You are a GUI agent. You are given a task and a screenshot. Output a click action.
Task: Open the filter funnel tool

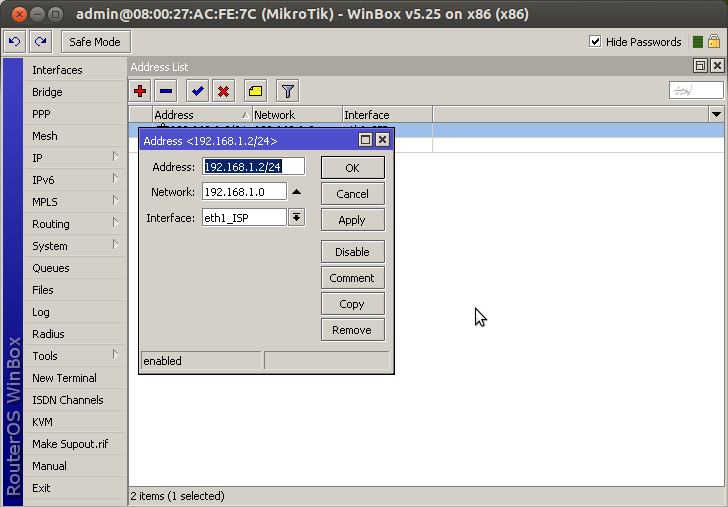287,91
